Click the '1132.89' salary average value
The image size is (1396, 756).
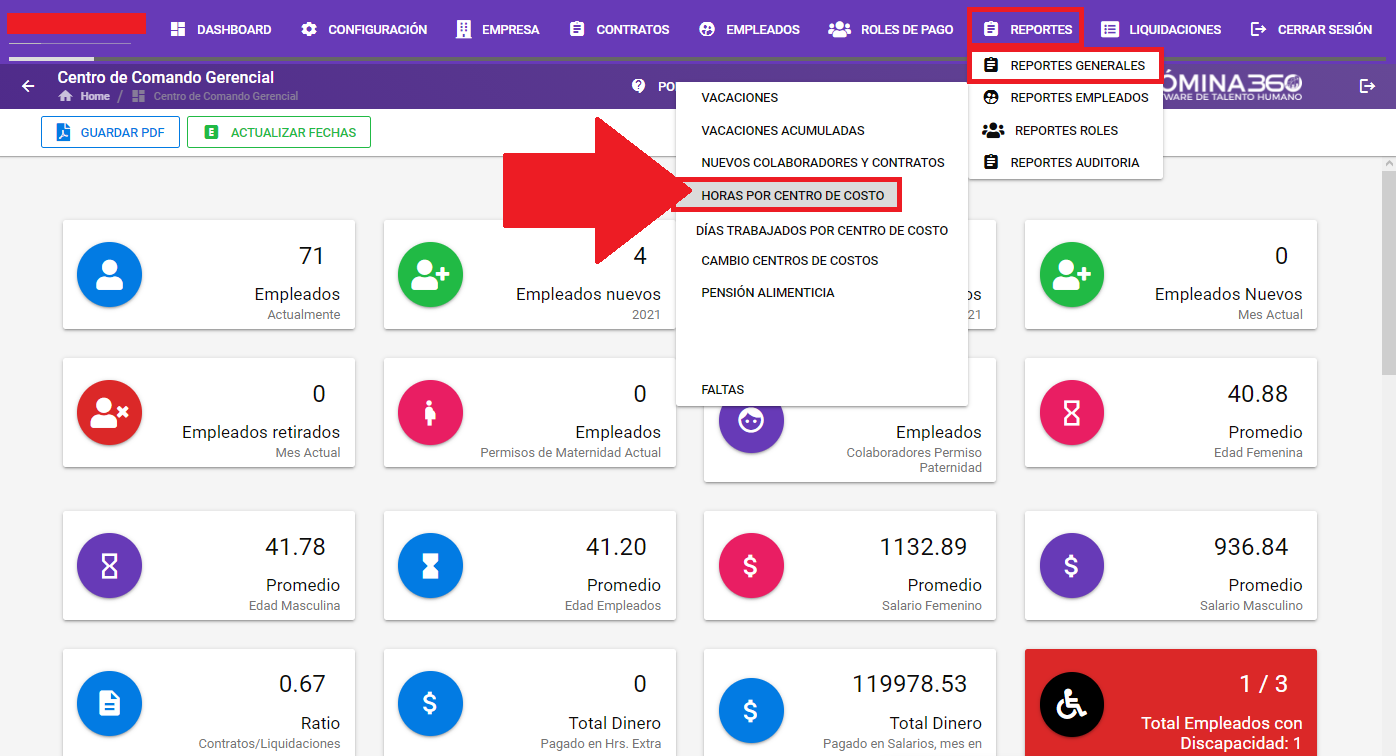(x=924, y=547)
